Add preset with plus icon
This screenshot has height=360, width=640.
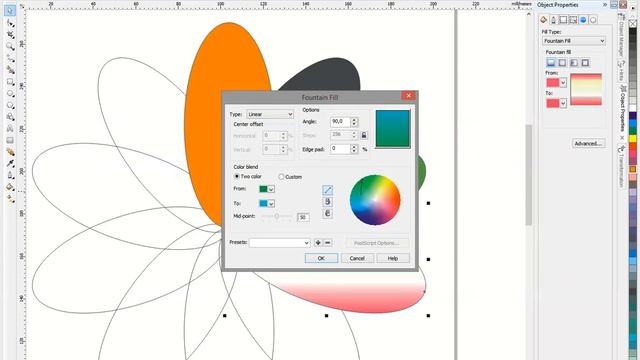pyautogui.click(x=318, y=242)
